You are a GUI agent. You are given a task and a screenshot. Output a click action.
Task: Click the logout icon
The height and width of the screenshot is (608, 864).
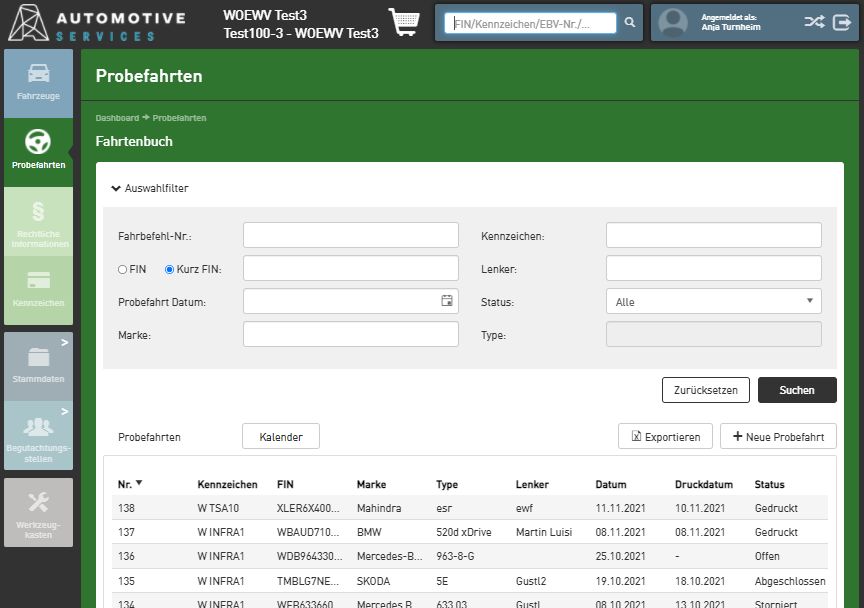point(841,22)
